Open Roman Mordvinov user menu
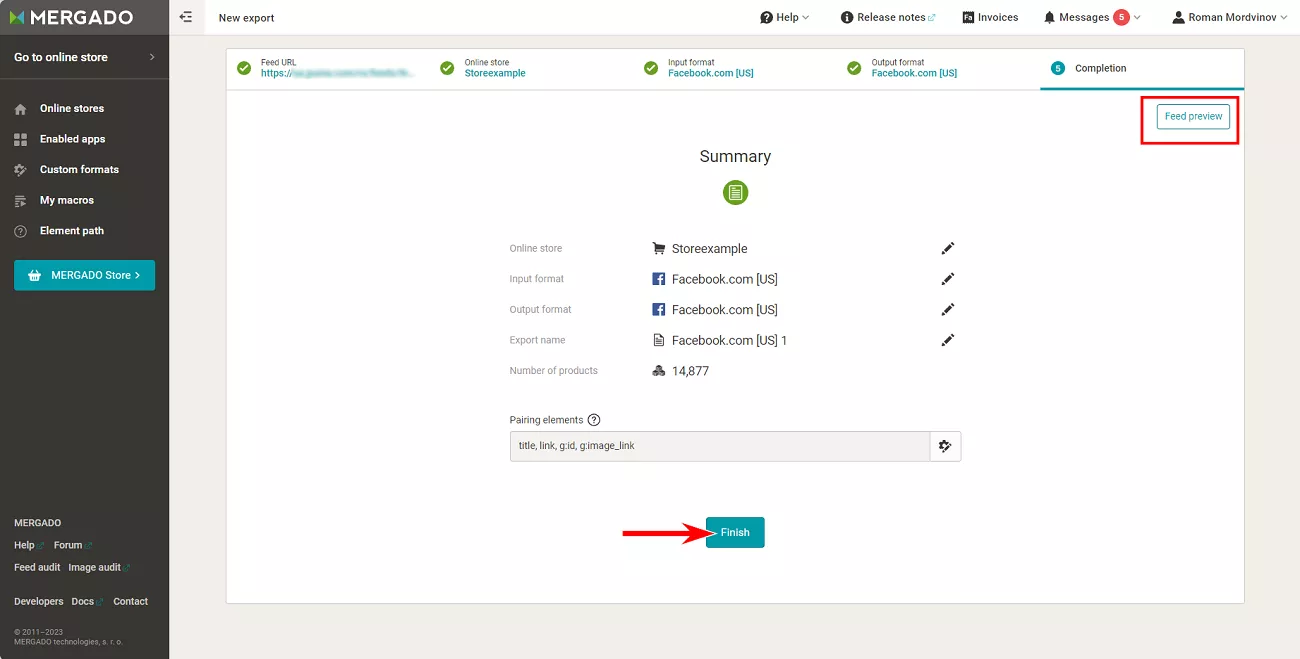The height and width of the screenshot is (659, 1300). tap(1230, 17)
